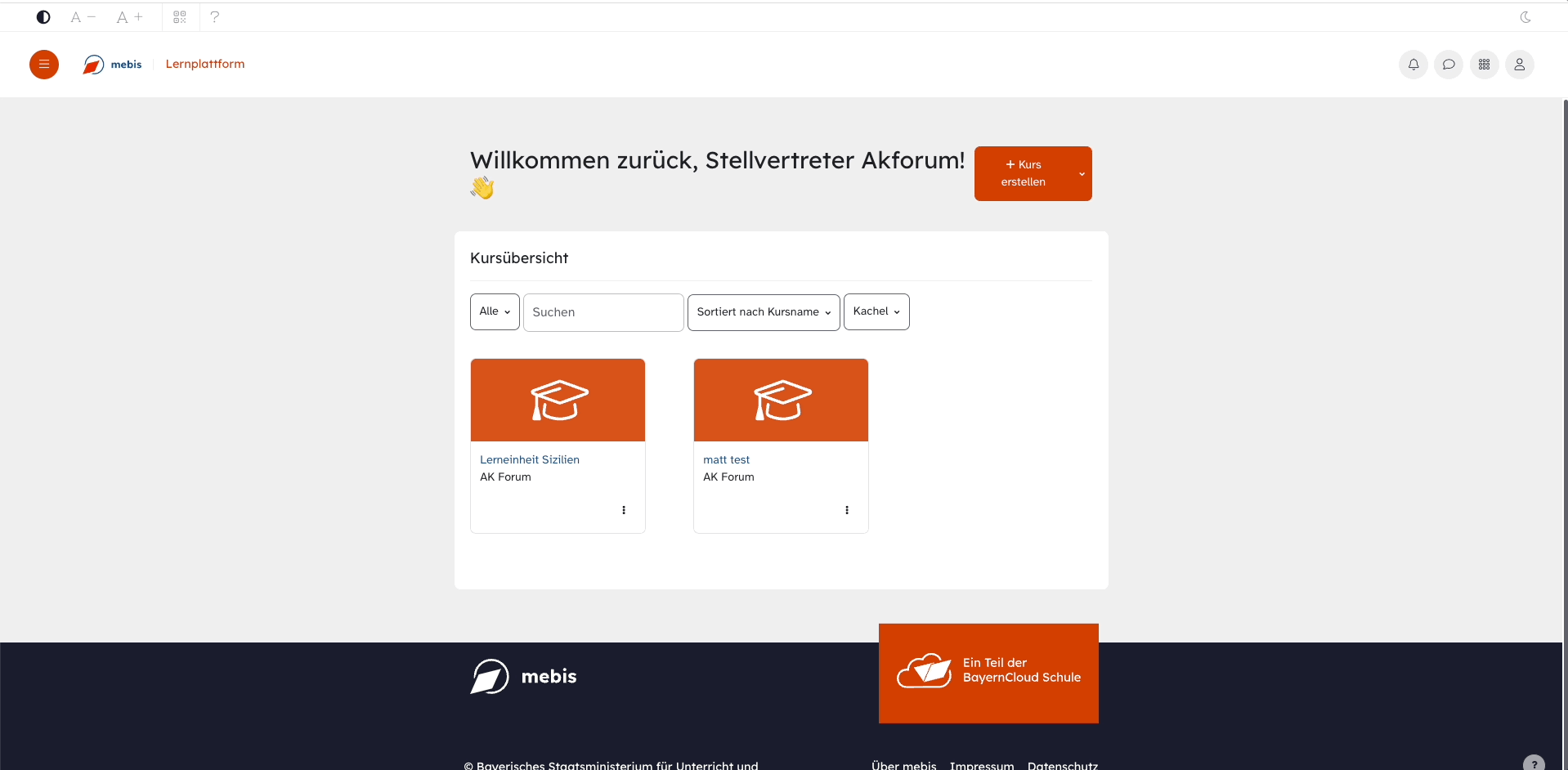
Task: Open the user profile icon
Action: [1519, 65]
